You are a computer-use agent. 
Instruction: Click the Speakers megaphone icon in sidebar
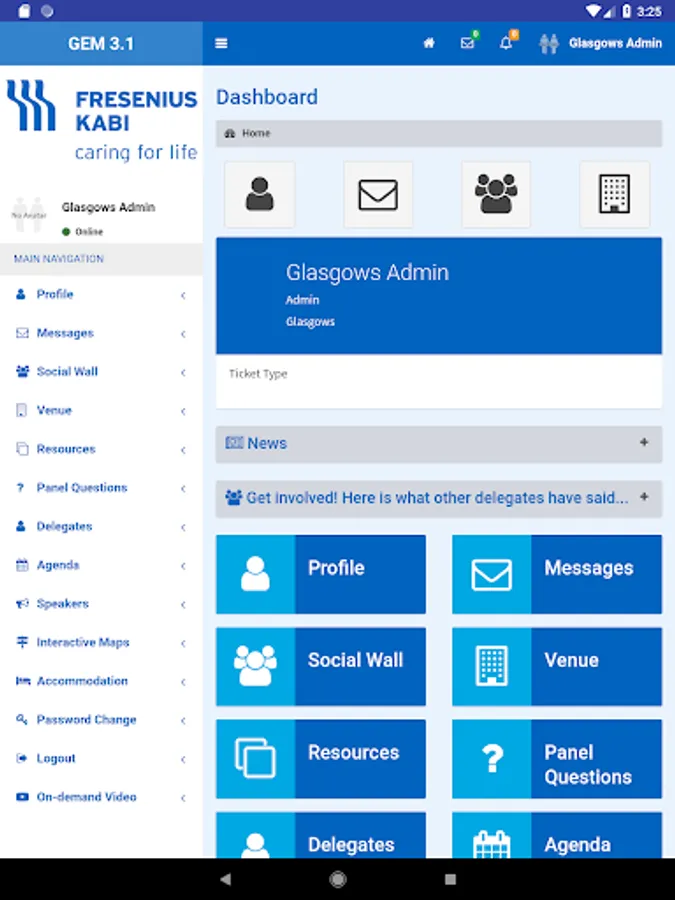click(x=22, y=604)
